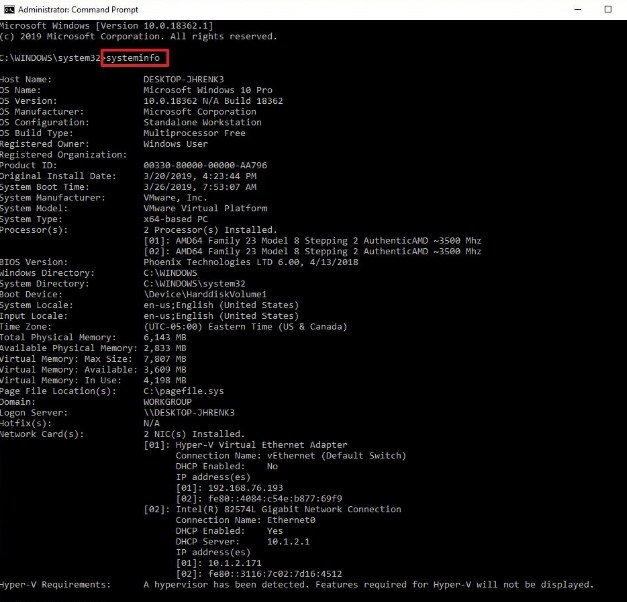Click virtual memory available 3,609 MB
The height and width of the screenshot is (602, 627).
click(x=165, y=370)
